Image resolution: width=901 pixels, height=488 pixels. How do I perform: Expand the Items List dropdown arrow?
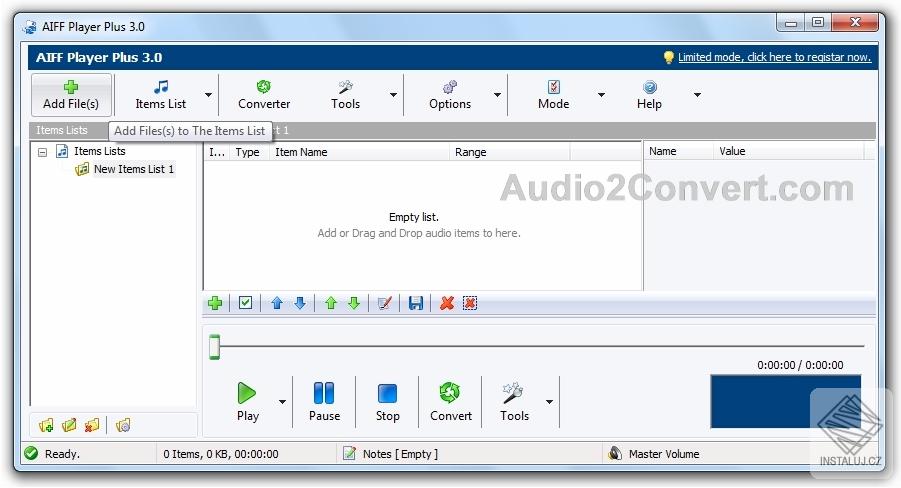[x=209, y=95]
